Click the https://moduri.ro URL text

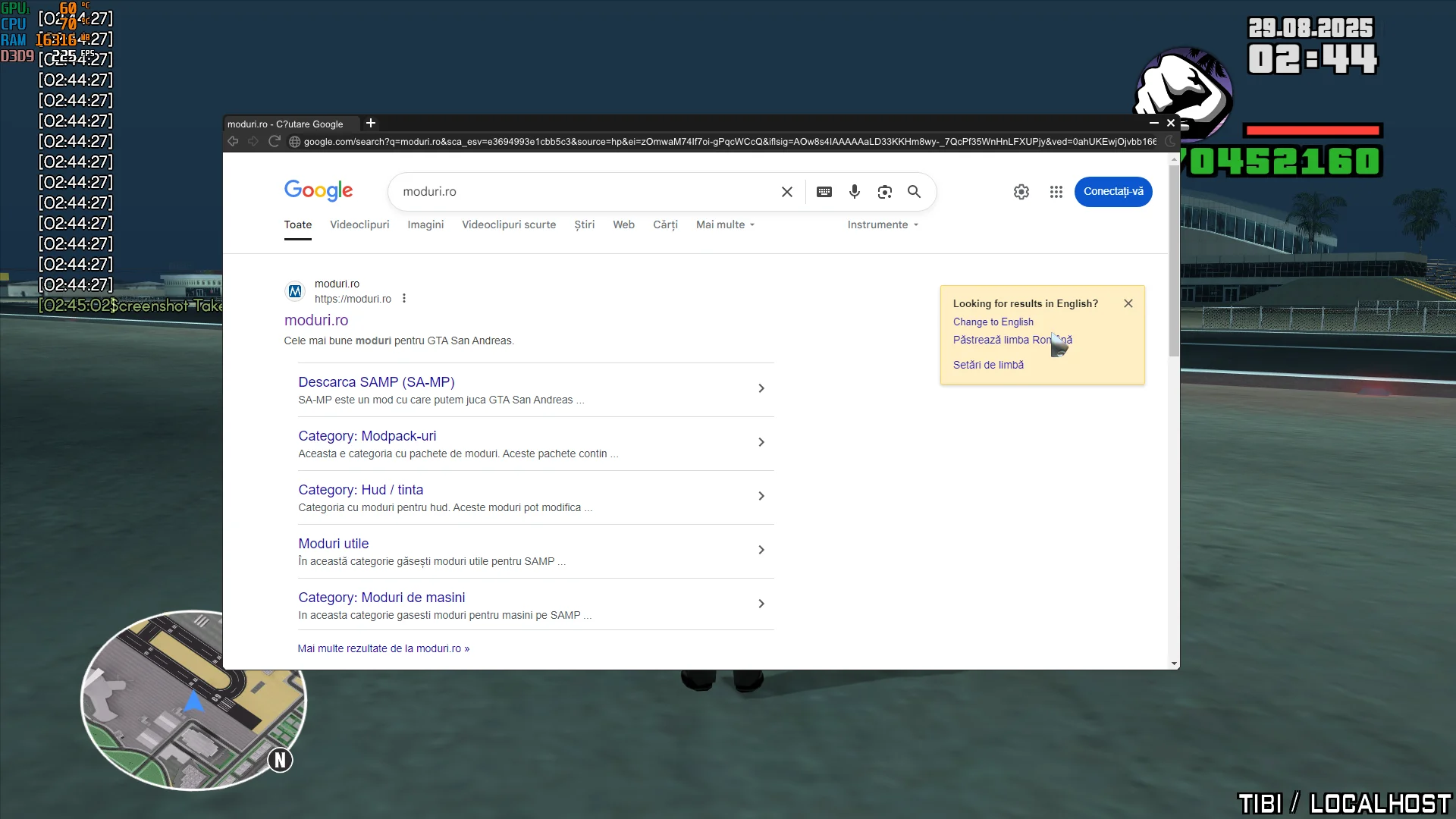(x=353, y=300)
